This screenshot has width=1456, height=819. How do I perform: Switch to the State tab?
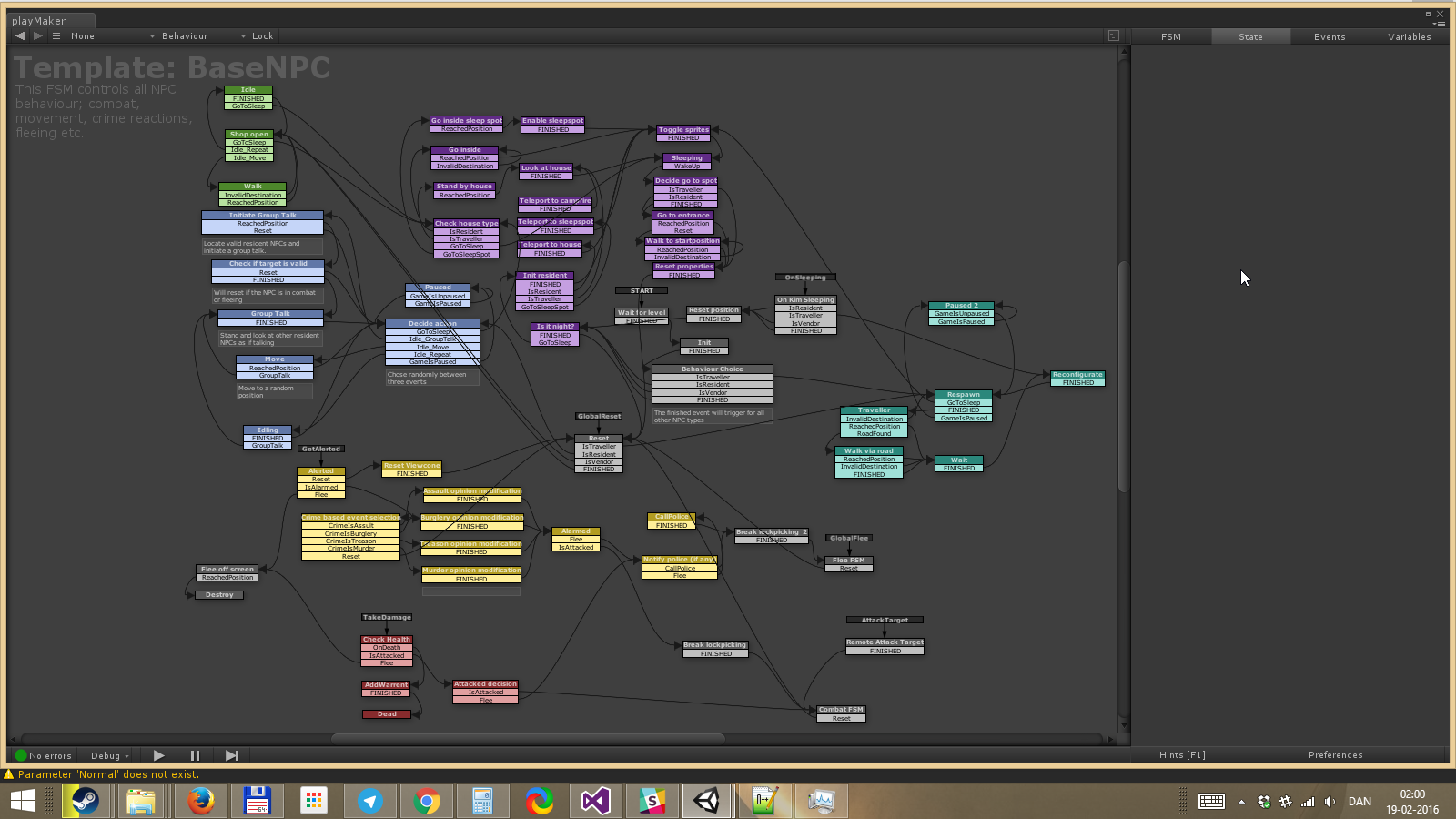1250,36
